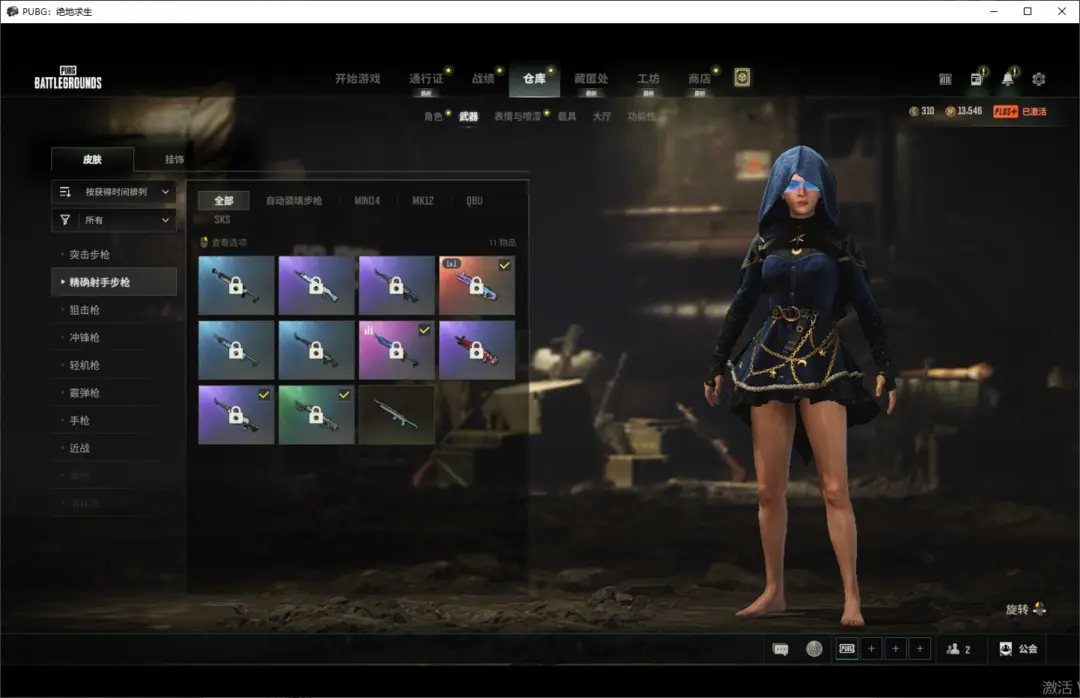The height and width of the screenshot is (698, 1080).
Task: Open the yellow cube book icon in the top navigation
Action: (x=742, y=78)
